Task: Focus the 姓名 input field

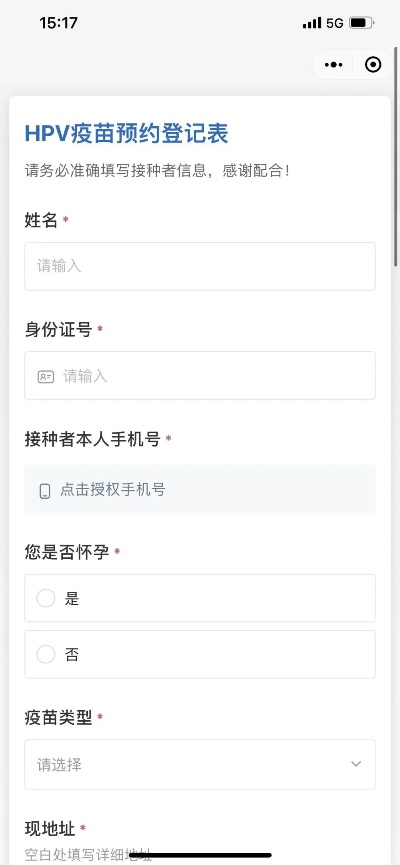Action: click(200, 266)
